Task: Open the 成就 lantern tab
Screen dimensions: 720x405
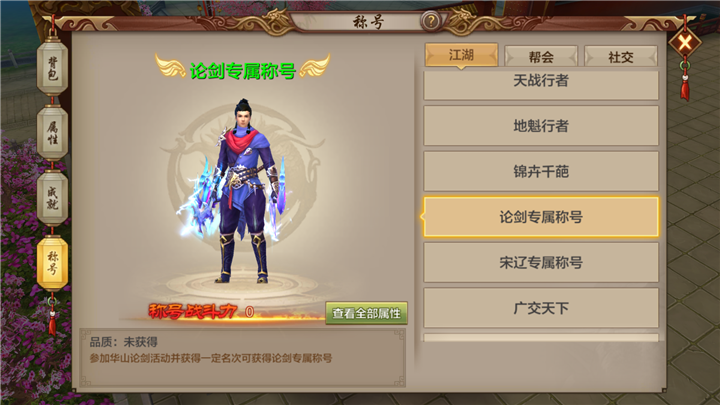Action: (52, 197)
